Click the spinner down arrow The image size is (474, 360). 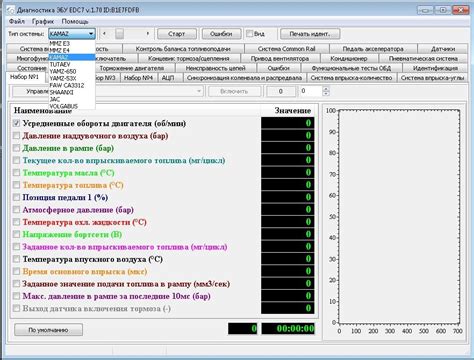click(326, 94)
